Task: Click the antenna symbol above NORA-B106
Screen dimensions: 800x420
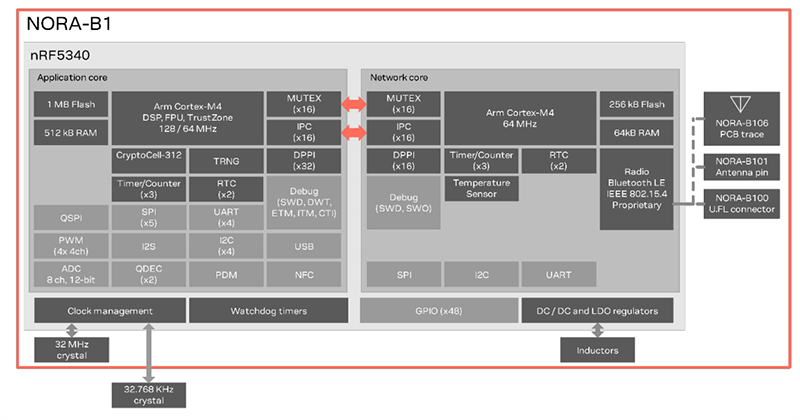Action: 740,105
